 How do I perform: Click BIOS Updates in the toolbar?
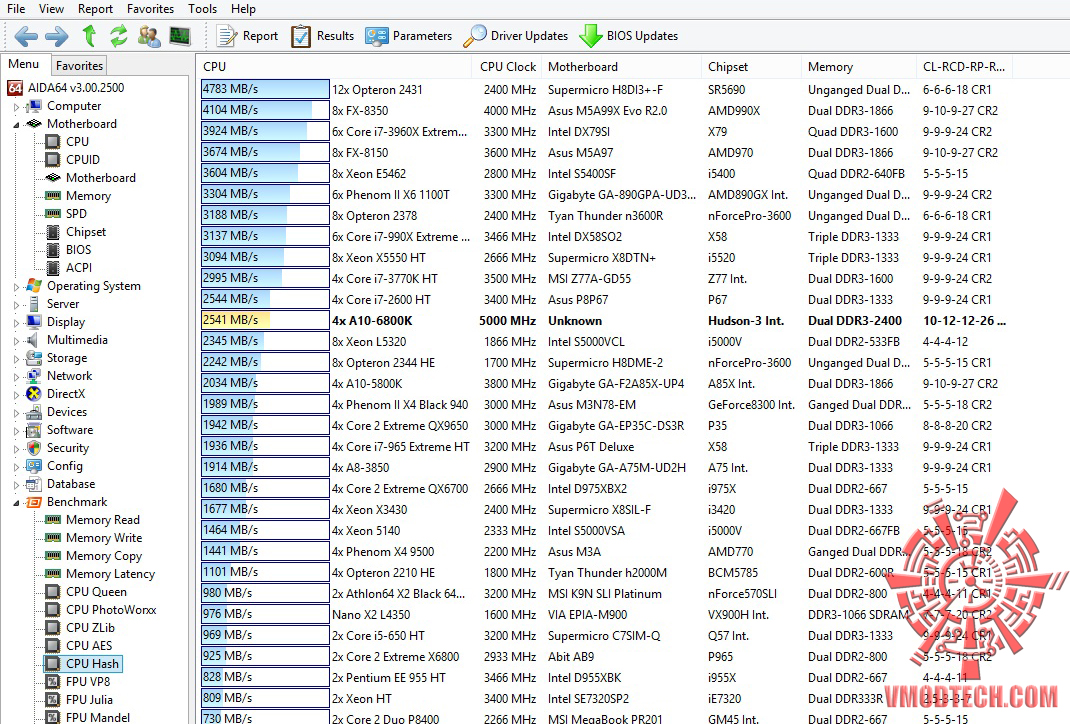tap(628, 36)
